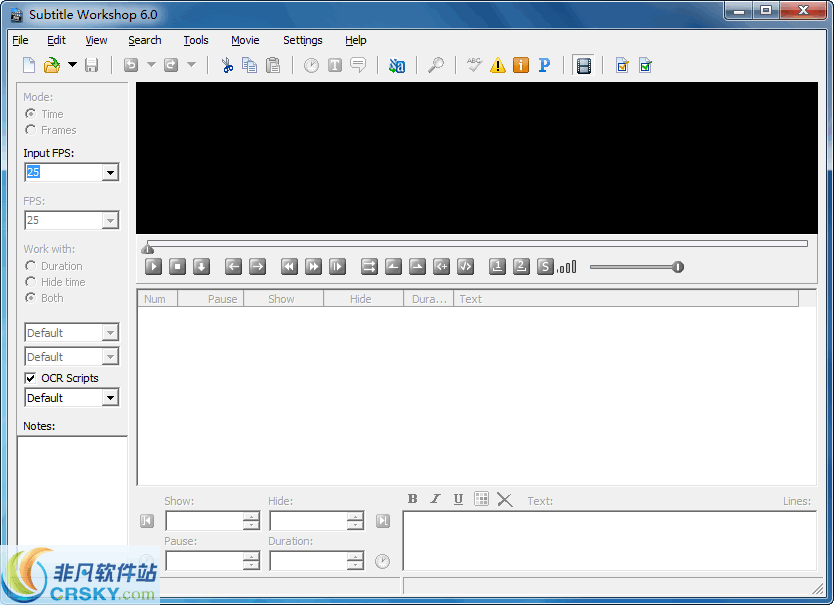Select the Pascal script P icon
The height and width of the screenshot is (605, 834).
click(544, 64)
